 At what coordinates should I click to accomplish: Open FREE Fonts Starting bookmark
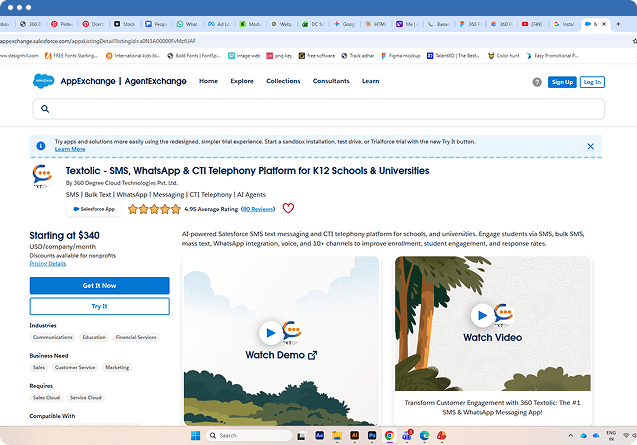tap(71, 56)
